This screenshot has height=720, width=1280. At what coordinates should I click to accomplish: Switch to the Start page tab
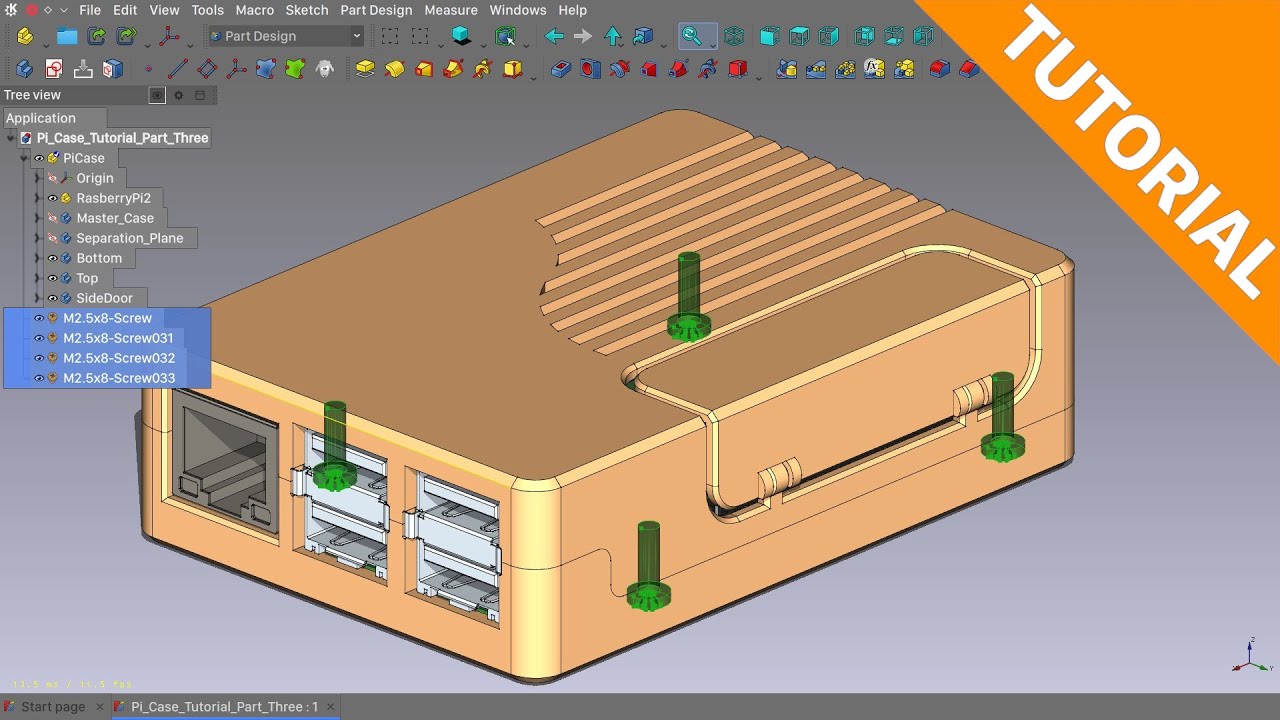click(53, 706)
